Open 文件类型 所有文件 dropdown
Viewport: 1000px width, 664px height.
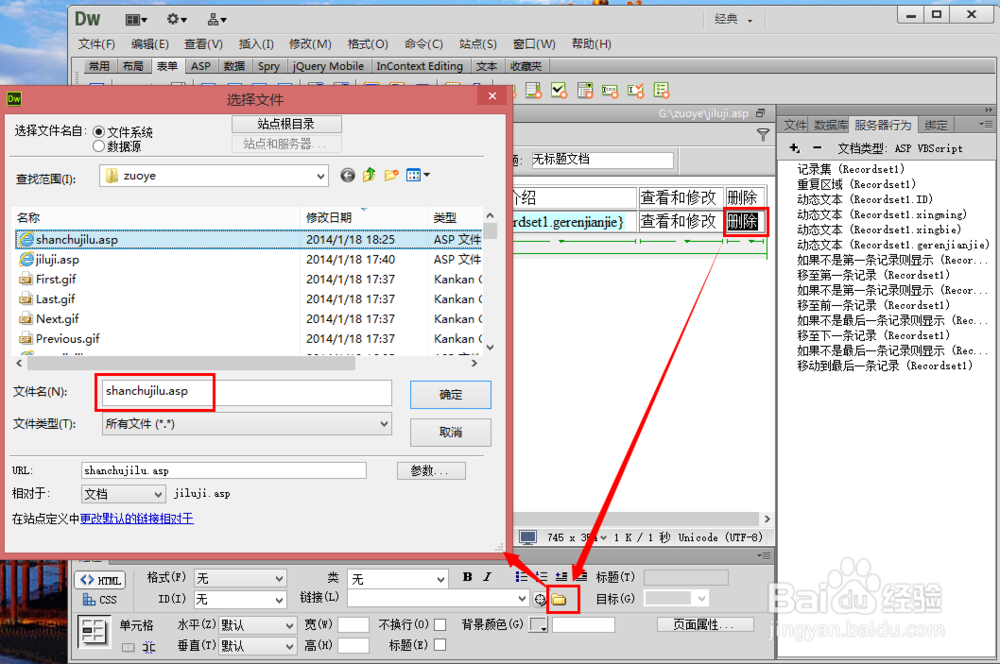pos(247,424)
